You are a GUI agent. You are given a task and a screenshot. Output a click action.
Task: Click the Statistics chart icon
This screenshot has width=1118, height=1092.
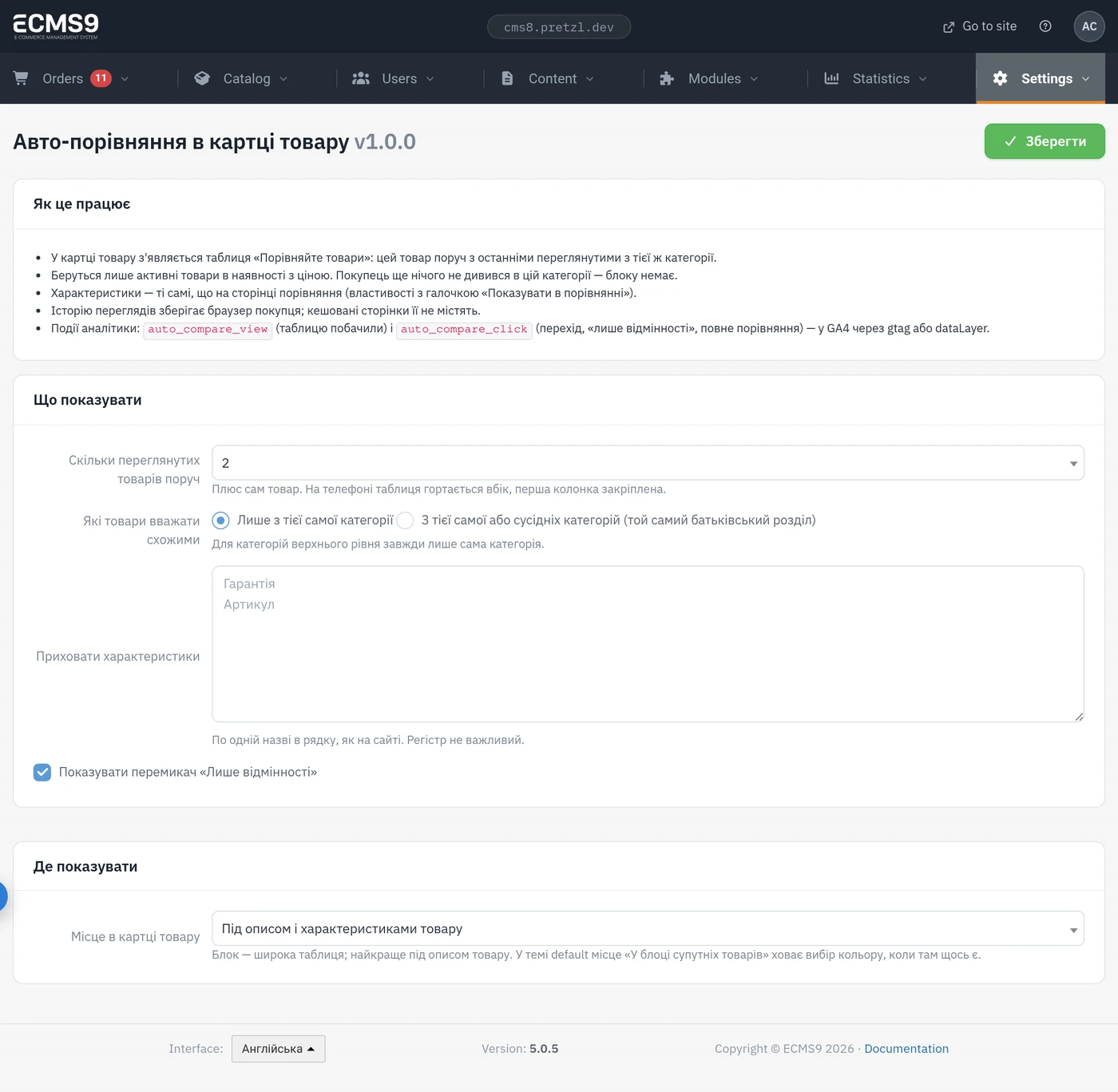pyautogui.click(x=831, y=78)
